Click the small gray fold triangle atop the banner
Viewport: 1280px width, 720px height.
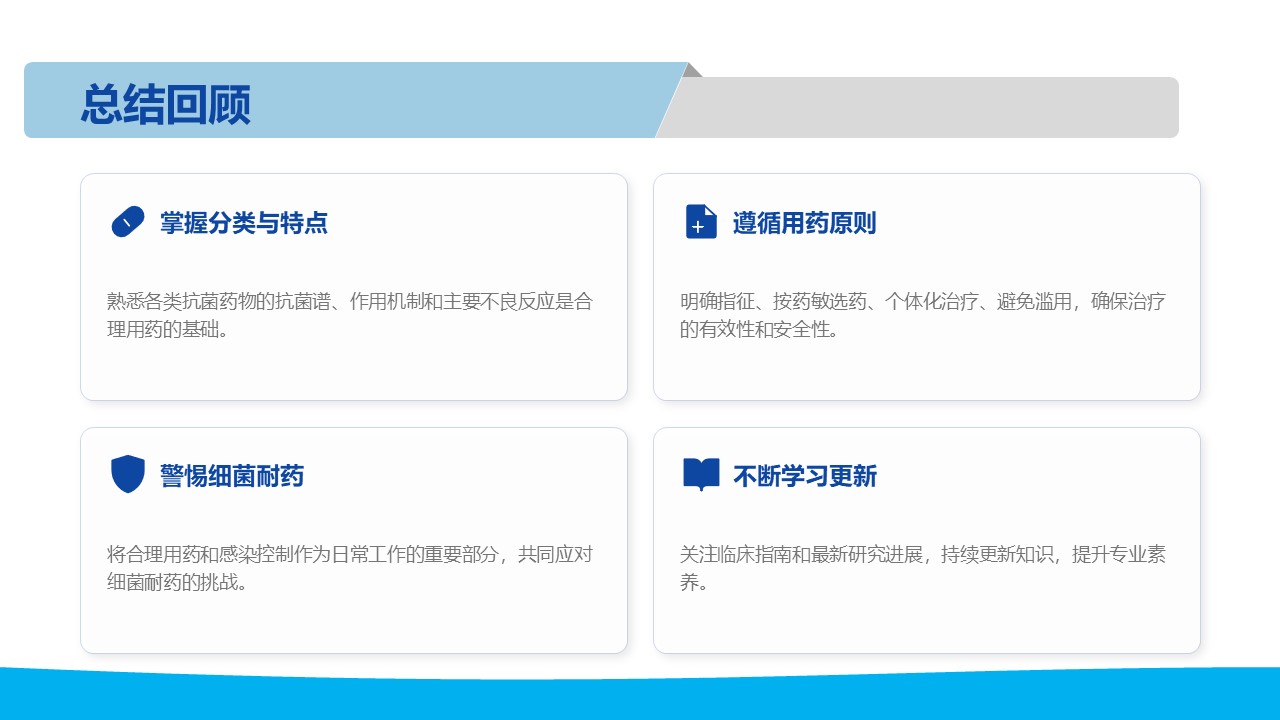pos(692,70)
